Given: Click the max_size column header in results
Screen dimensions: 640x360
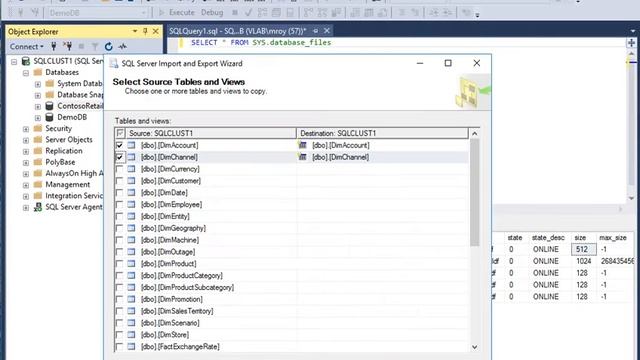Looking at the screenshot, I should [613, 238].
